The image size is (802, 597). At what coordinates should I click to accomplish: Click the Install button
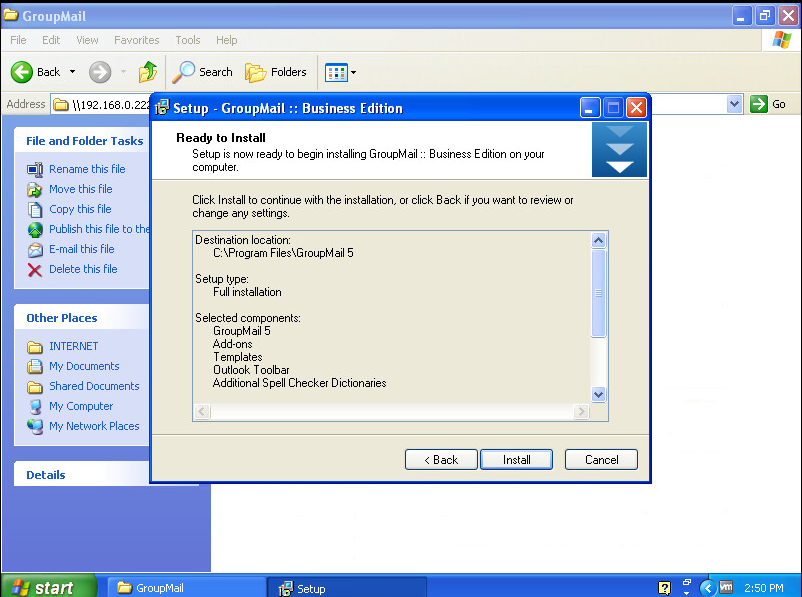click(x=516, y=460)
